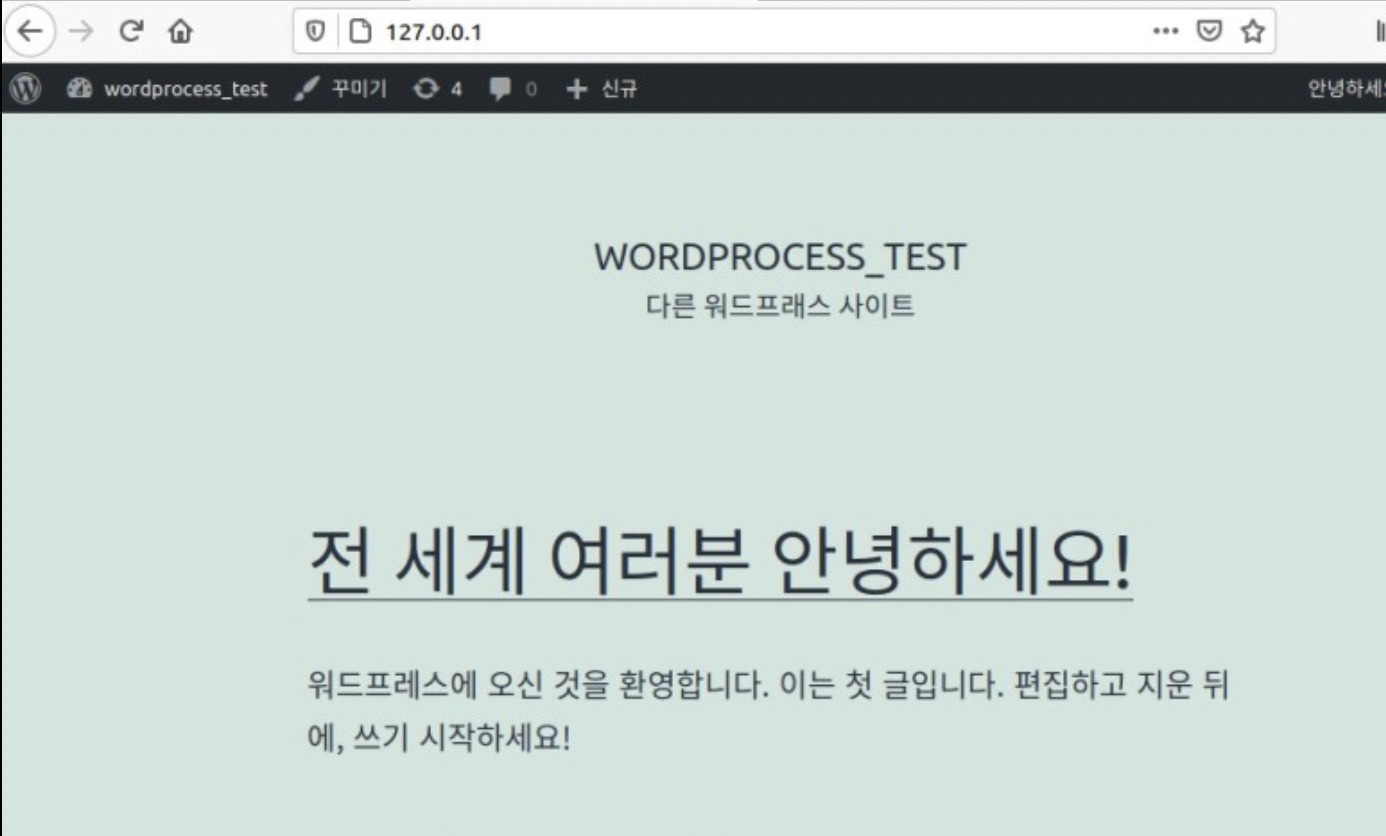Go back with the browser back arrow
The height and width of the screenshot is (836, 1386).
click(x=30, y=31)
